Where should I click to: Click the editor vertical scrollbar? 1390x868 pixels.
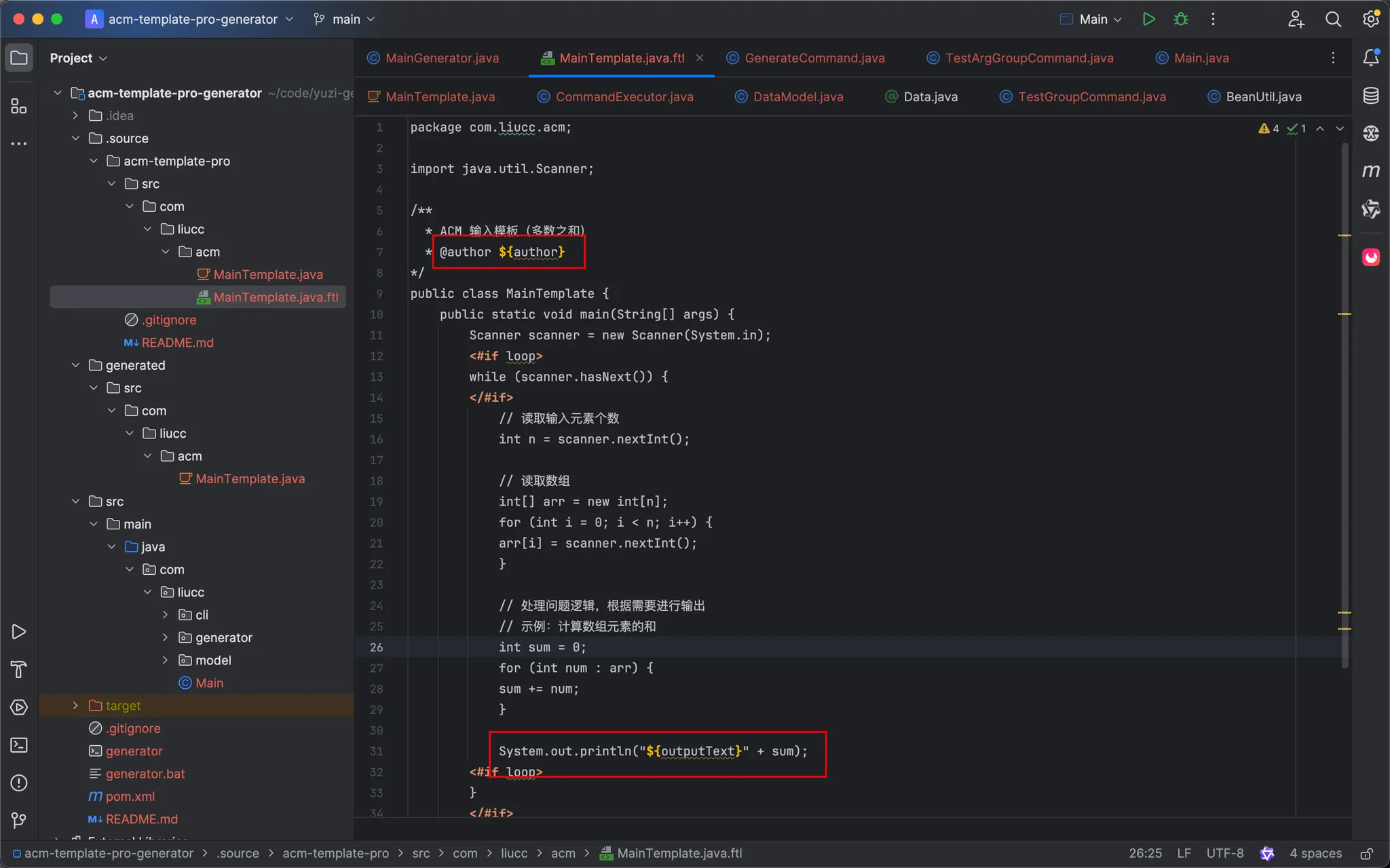[x=1344, y=407]
